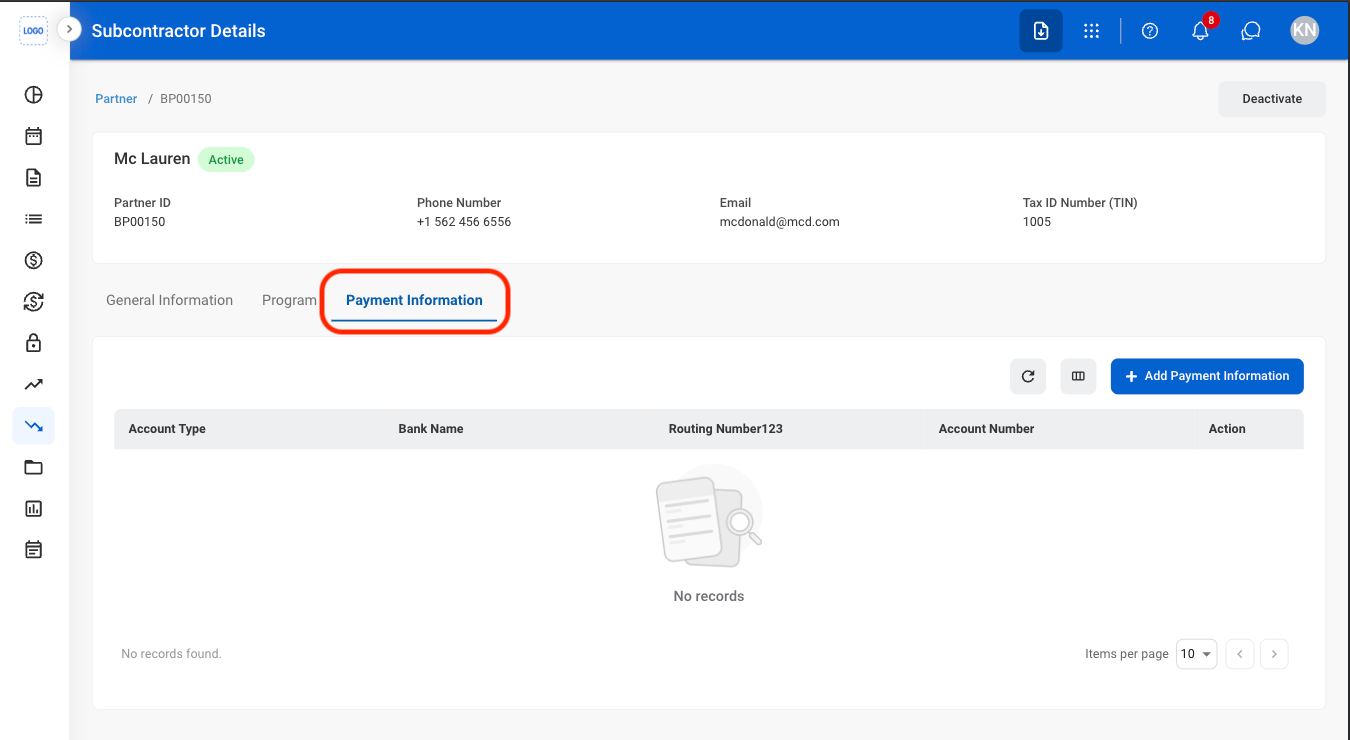Open the calendar icon in sidebar
The width and height of the screenshot is (1350, 740).
tap(34, 136)
